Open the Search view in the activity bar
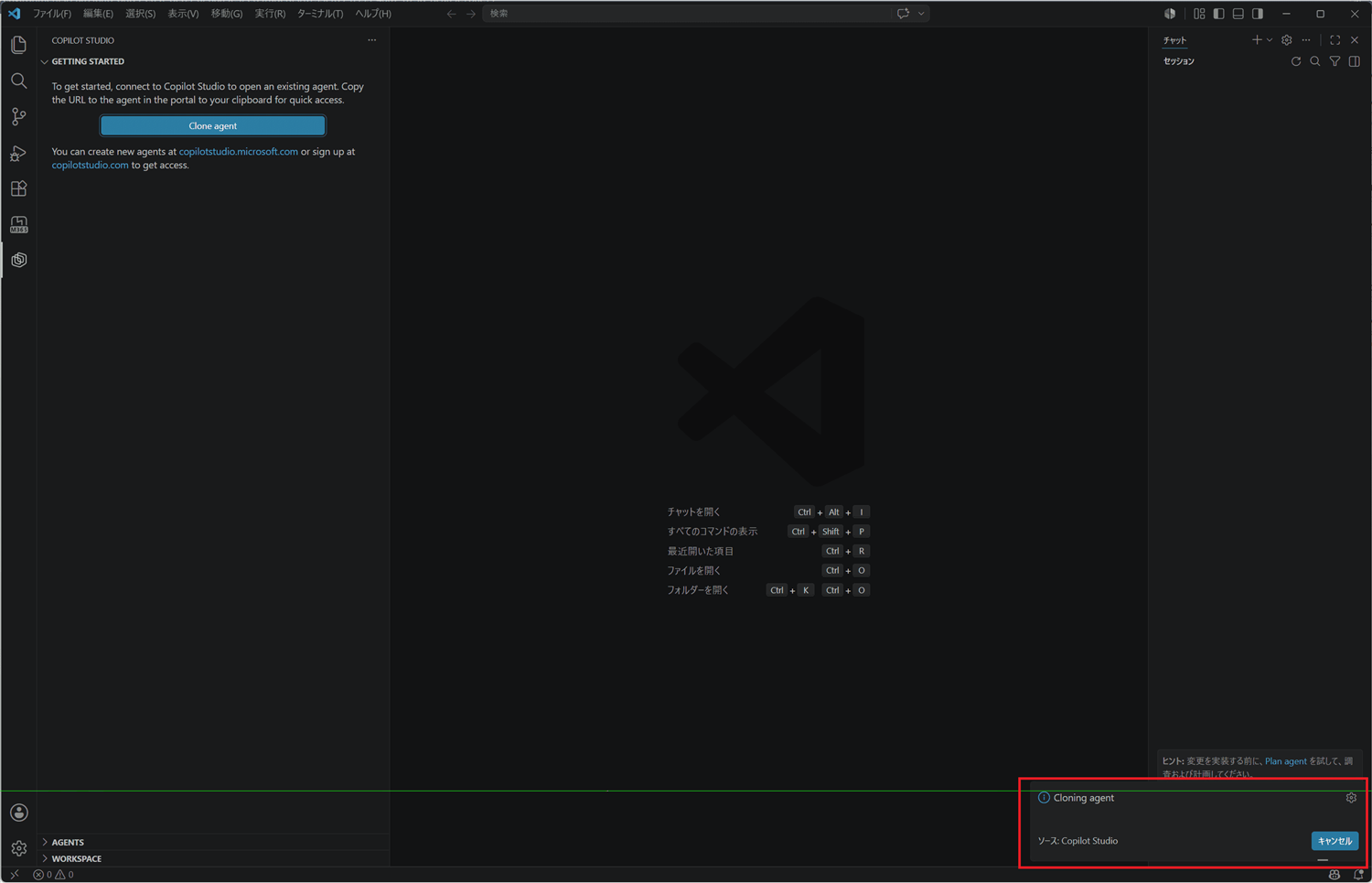This screenshot has width=1372, height=883. click(18, 81)
